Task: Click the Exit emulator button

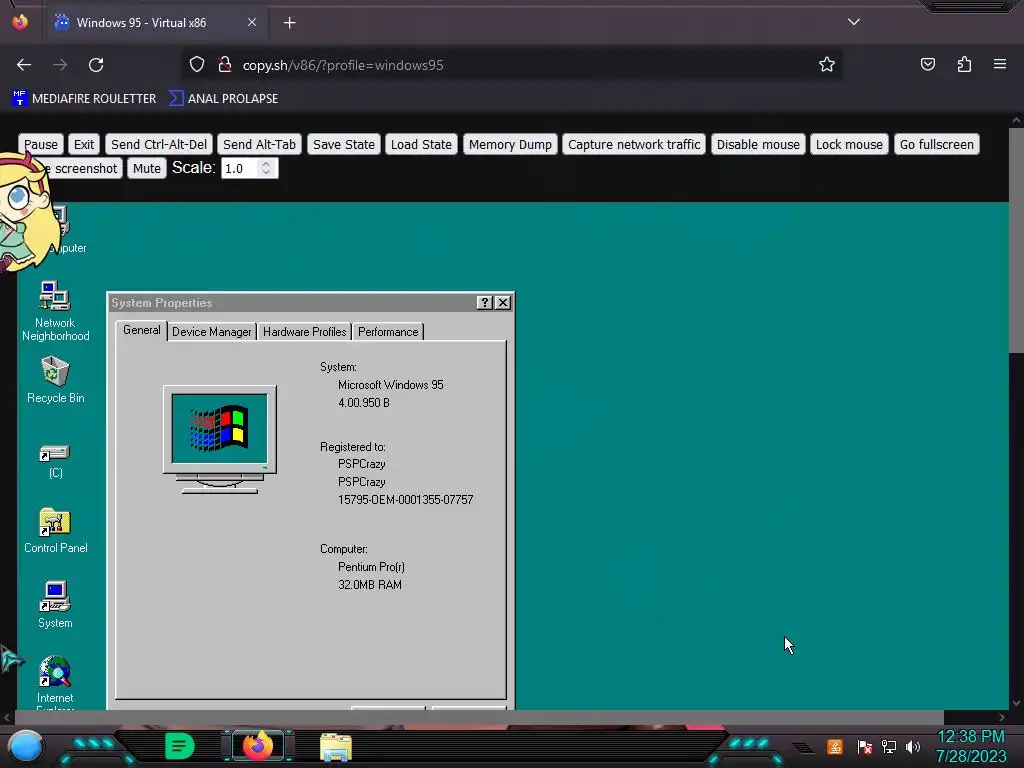Action: pos(84,144)
